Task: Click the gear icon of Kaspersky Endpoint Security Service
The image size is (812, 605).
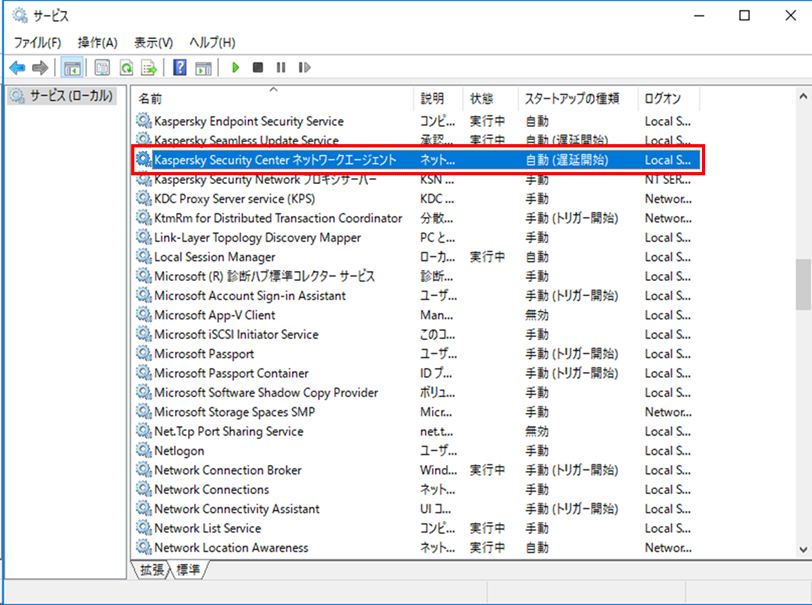Action: tap(143, 121)
